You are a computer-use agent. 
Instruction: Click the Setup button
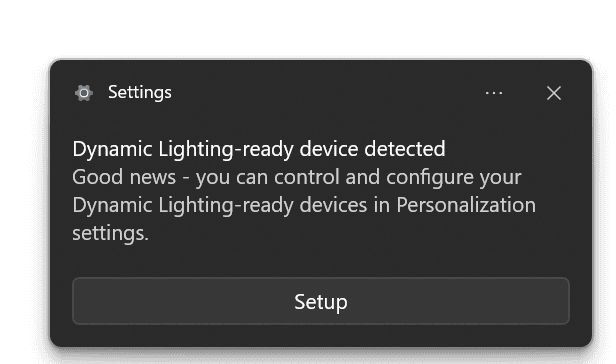click(321, 301)
